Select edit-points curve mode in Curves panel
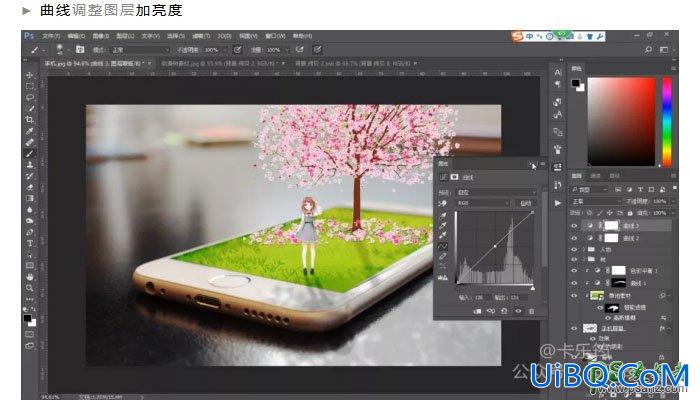The height and width of the screenshot is (400, 700). pos(443,246)
